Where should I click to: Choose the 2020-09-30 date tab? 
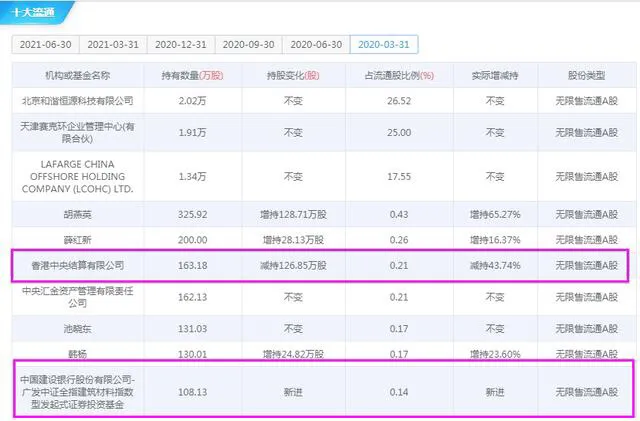(x=249, y=45)
